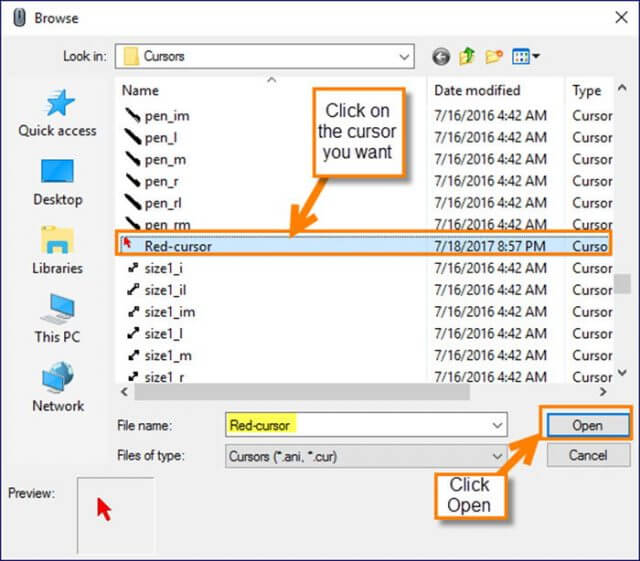Click the red cursor preview image
The image size is (640, 561).
104,509
